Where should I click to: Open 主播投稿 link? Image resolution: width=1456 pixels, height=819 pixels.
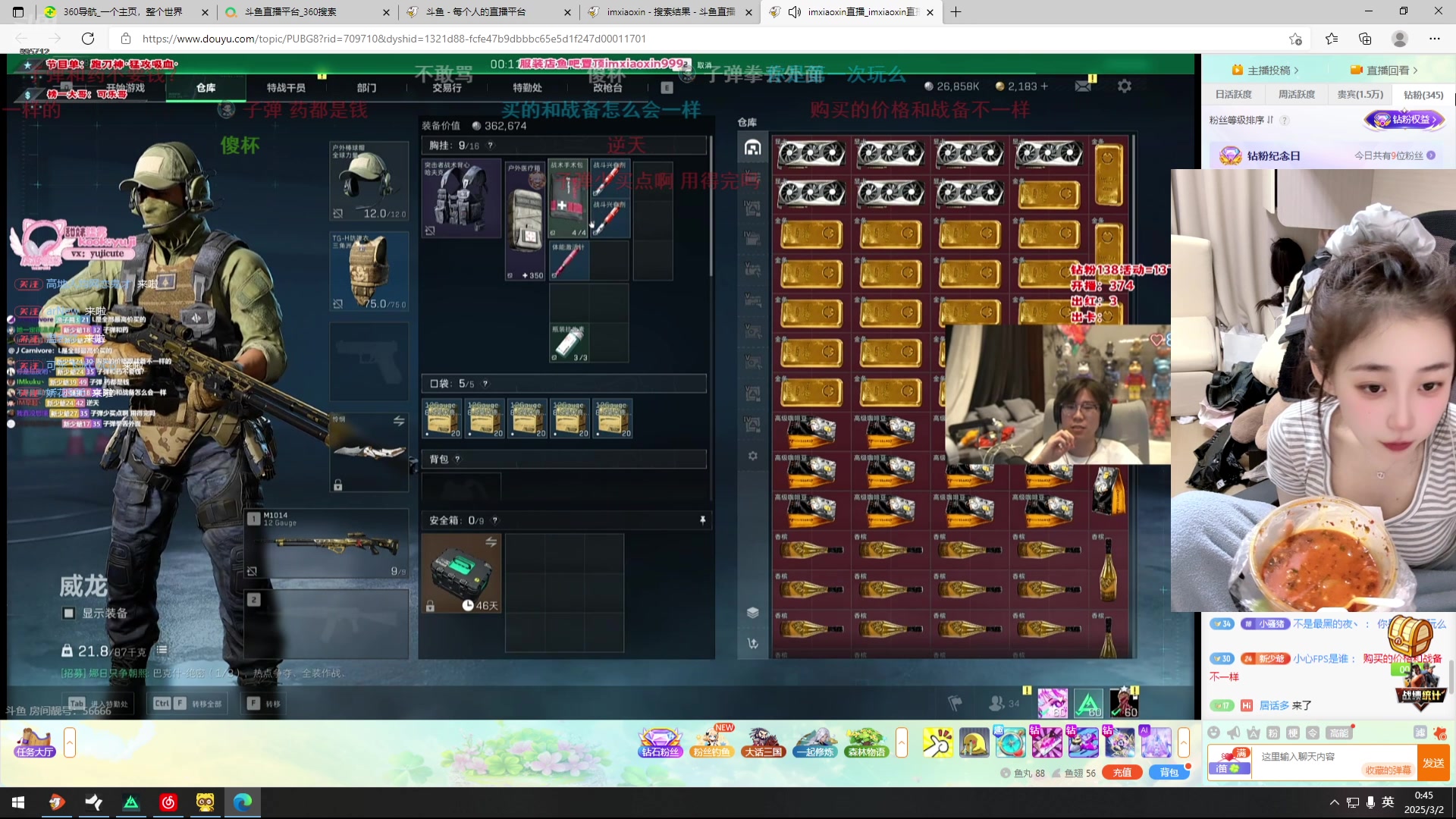[1265, 70]
